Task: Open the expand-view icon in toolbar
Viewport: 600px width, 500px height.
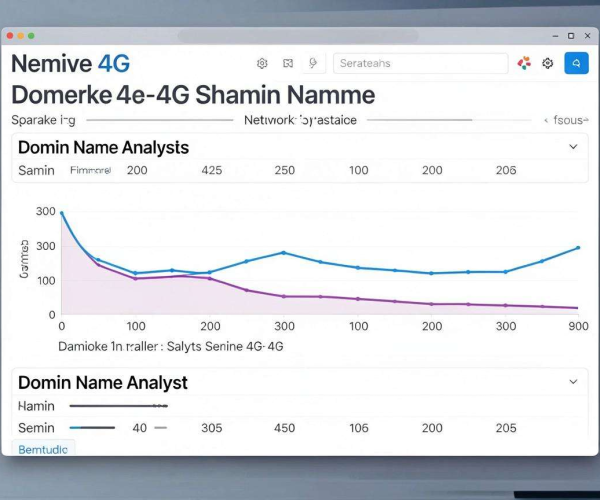Action: pyautogui.click(x=288, y=63)
